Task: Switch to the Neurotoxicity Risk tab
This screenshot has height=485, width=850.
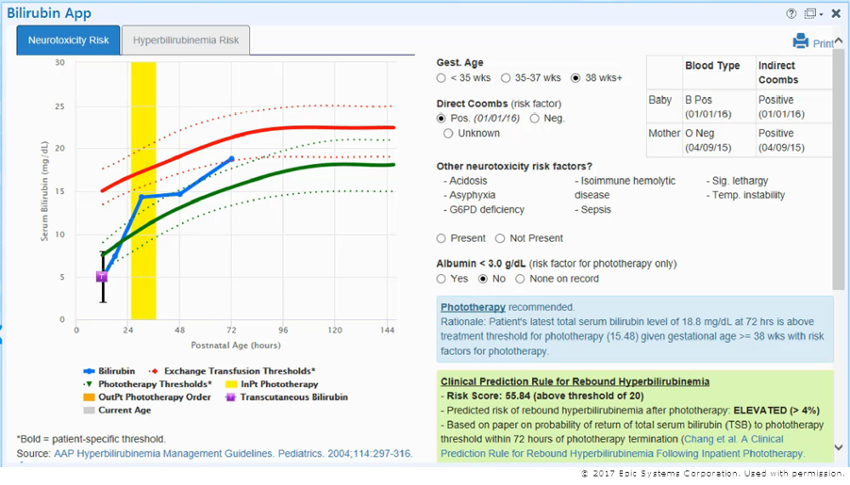Action: coord(68,40)
